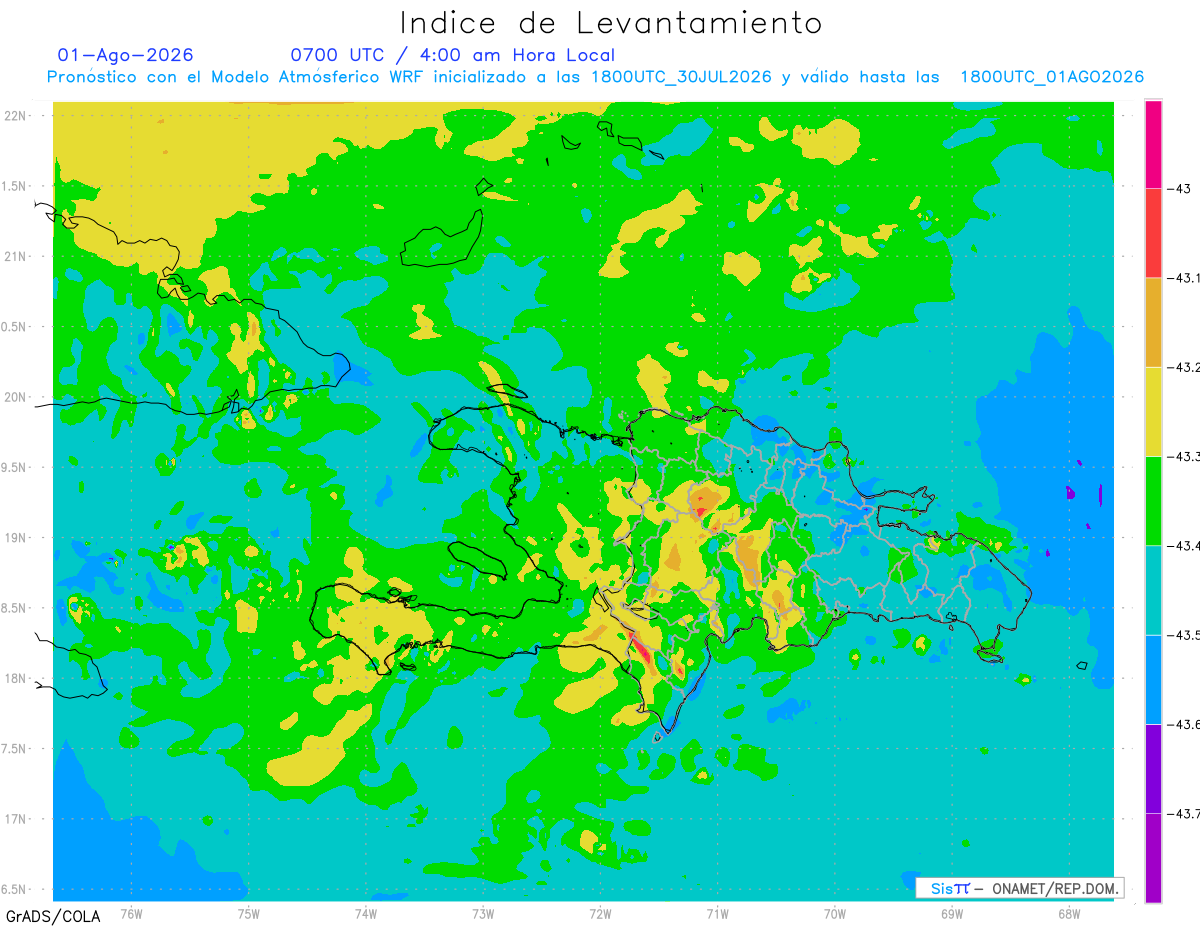Click the '70W' longitude label
This screenshot has height=927, width=1200.
point(834,913)
